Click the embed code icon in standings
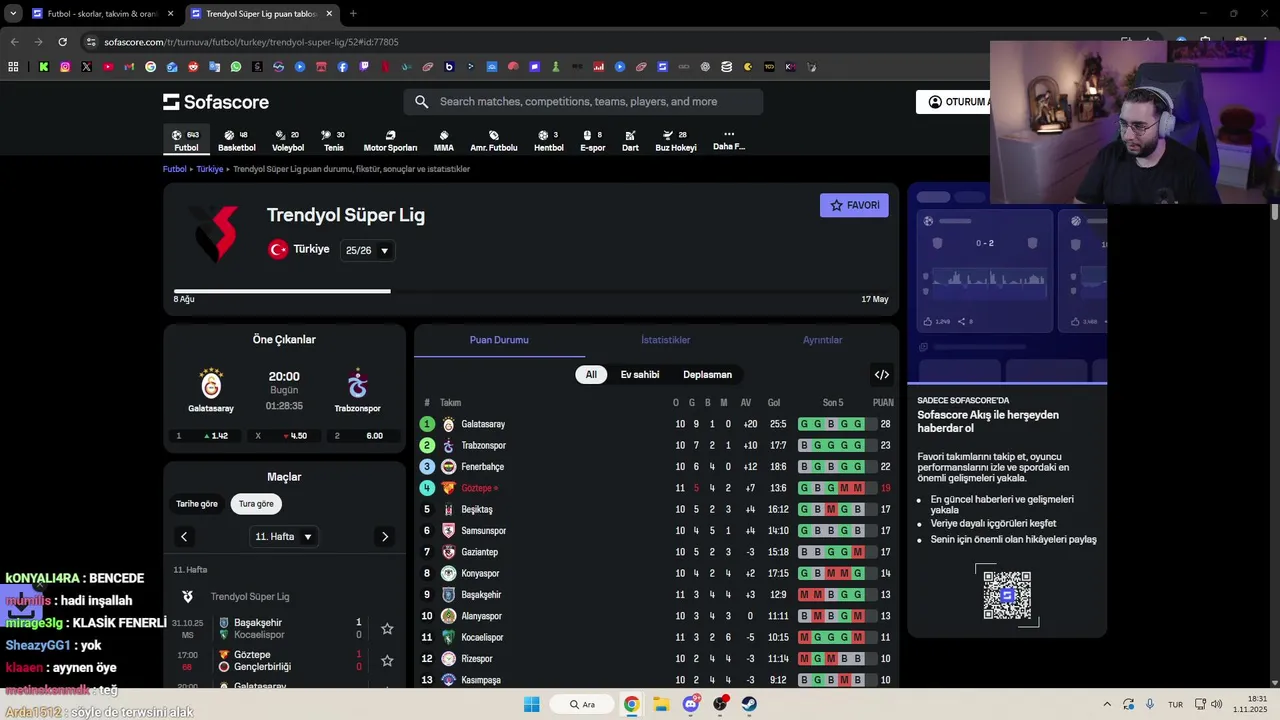 pos(882,375)
